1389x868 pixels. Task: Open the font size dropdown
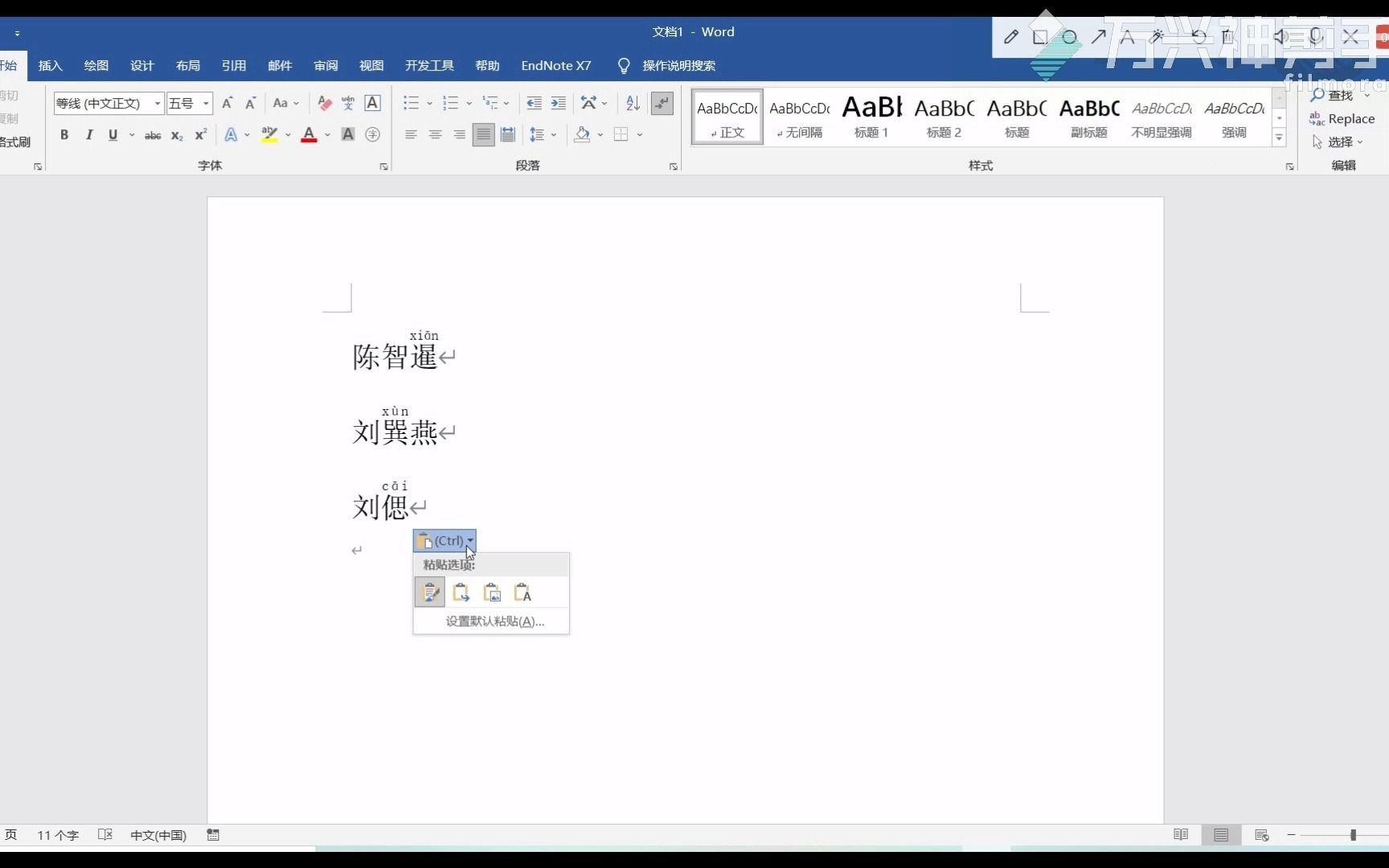[x=205, y=103]
